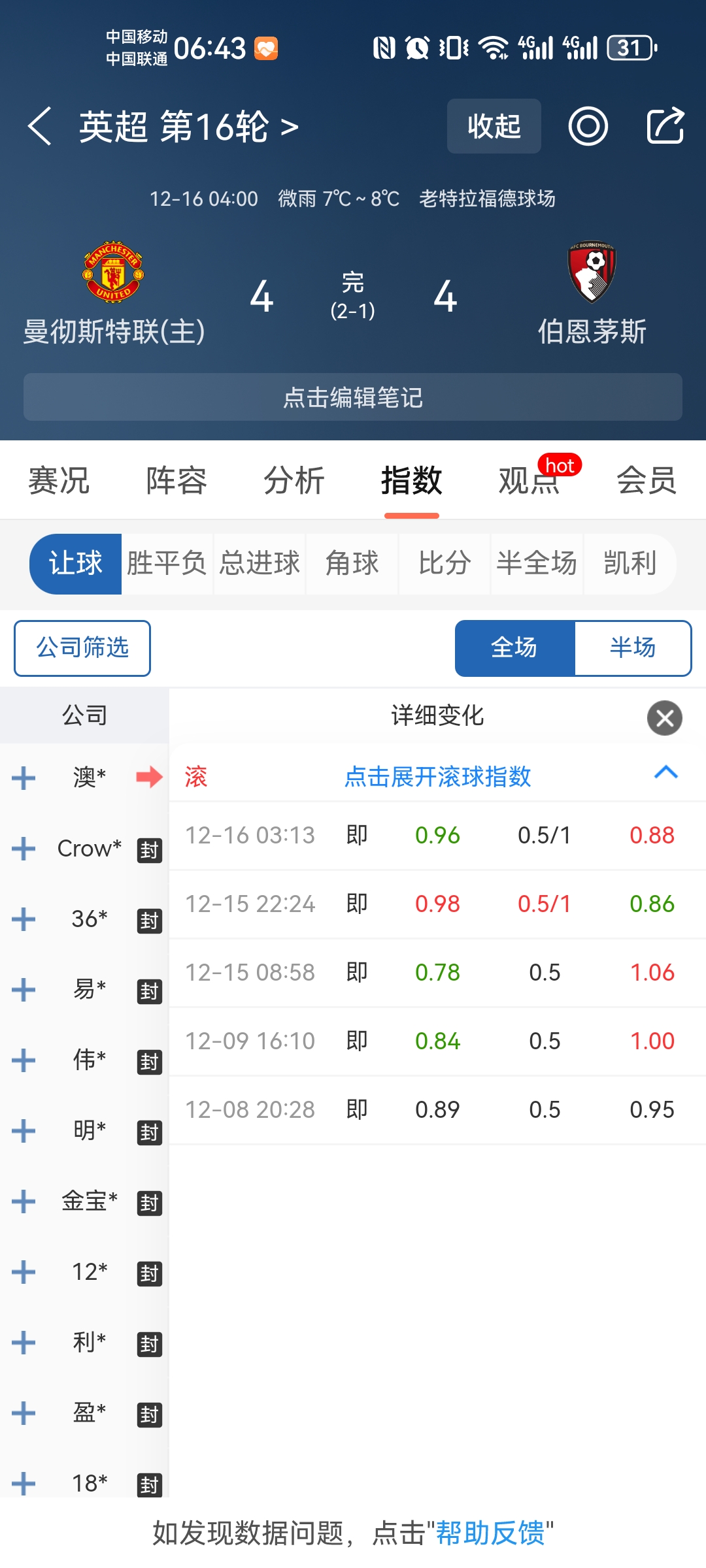Tap the Bournemouth team logo

[x=592, y=272]
